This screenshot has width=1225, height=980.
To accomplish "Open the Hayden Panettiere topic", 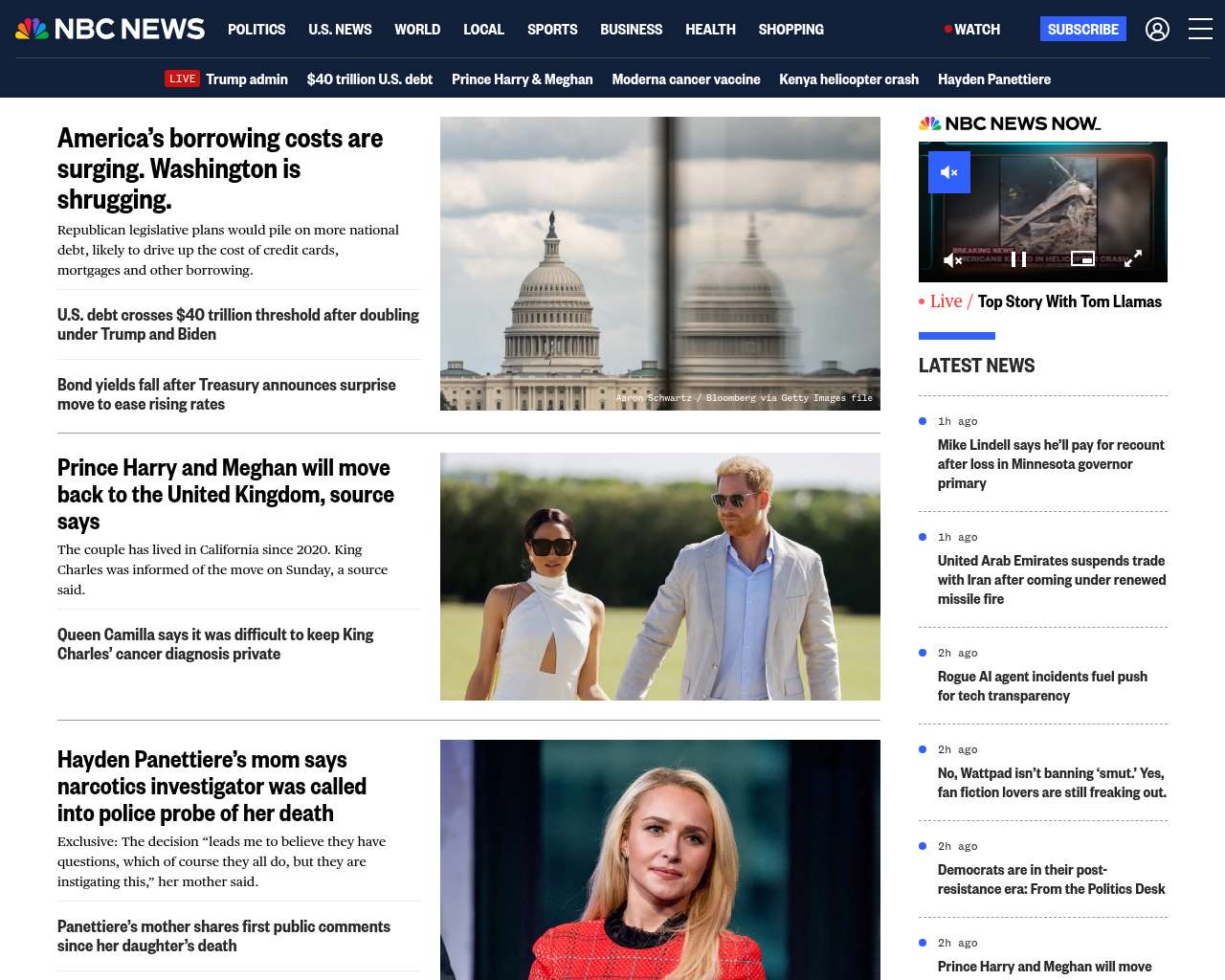I will click(x=994, y=79).
